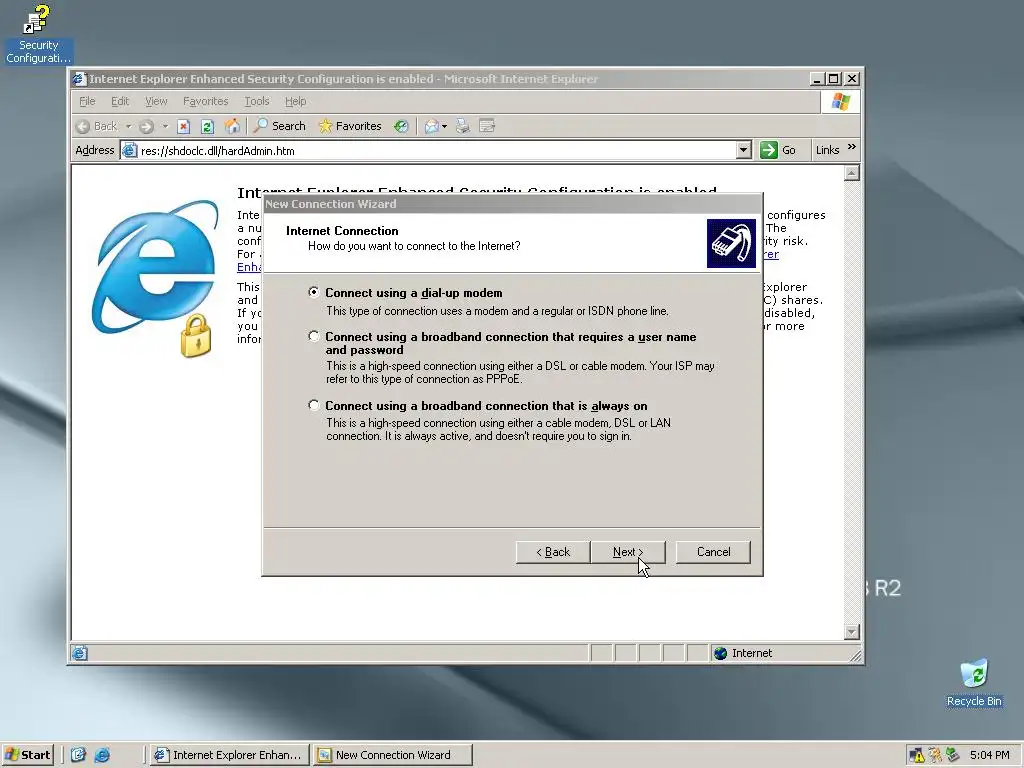This screenshot has width=1024, height=768.
Task: Click the Windows flag logo throbber
Action: click(x=840, y=102)
